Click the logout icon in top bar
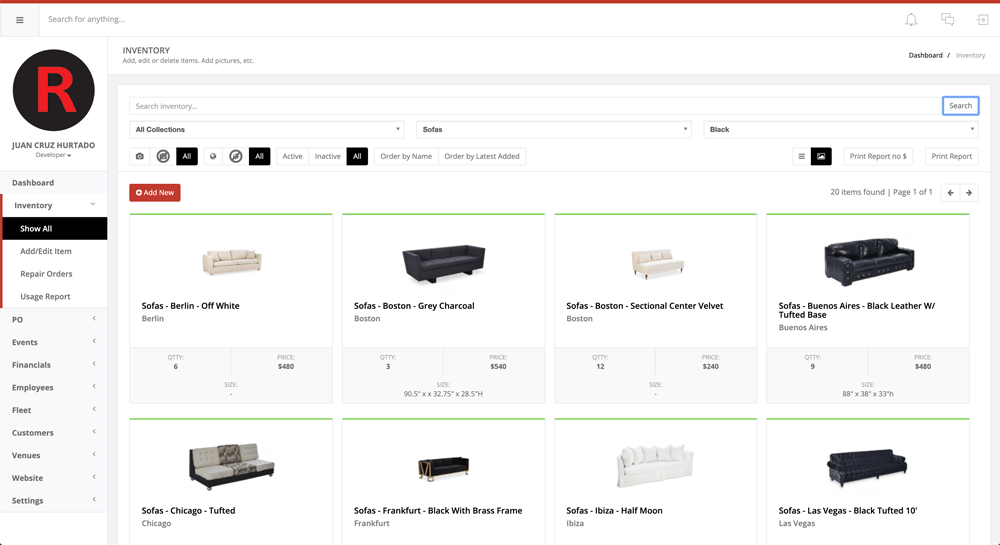 [x=982, y=20]
